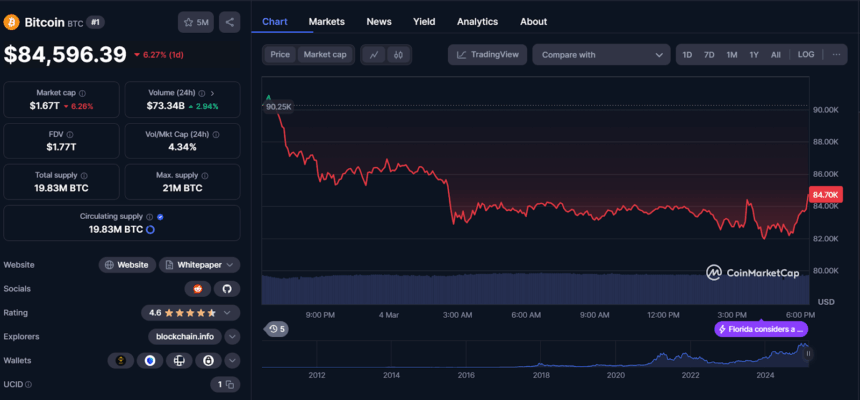This screenshot has width=860, height=400.
Task: Open the blockchain.info explorer
Action: coord(185,336)
